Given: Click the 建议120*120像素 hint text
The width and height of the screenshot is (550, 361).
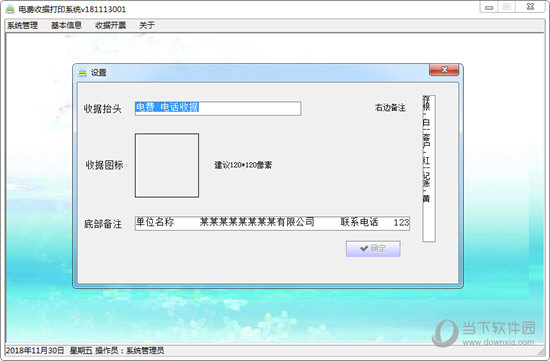Looking at the screenshot, I should point(243,165).
